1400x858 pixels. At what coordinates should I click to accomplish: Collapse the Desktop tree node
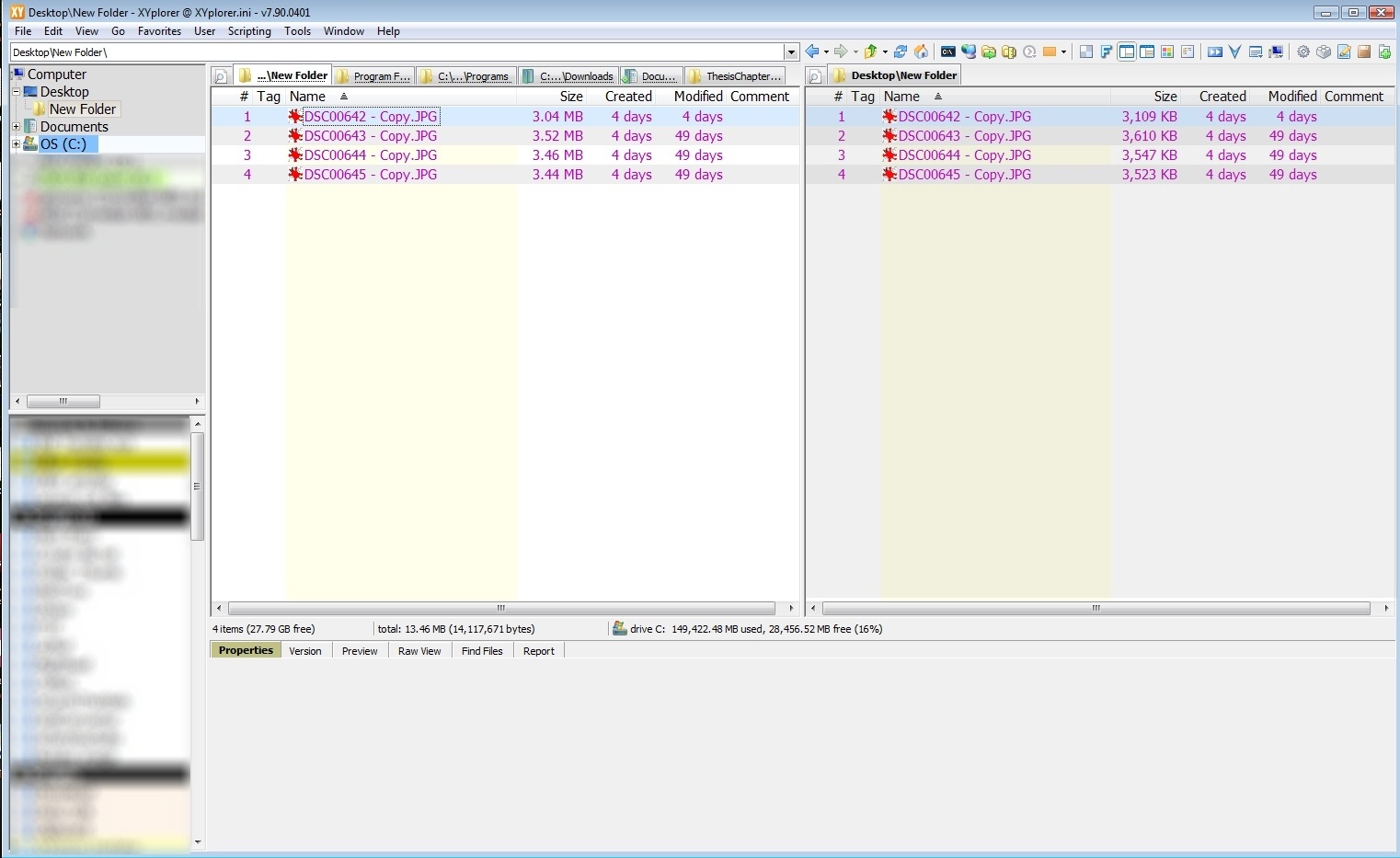pos(16,92)
